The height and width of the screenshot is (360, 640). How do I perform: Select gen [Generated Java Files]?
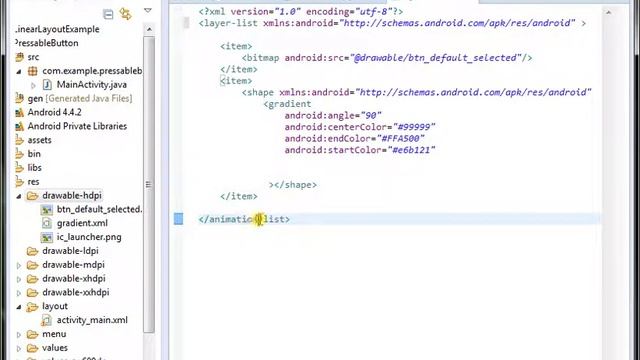[80, 98]
